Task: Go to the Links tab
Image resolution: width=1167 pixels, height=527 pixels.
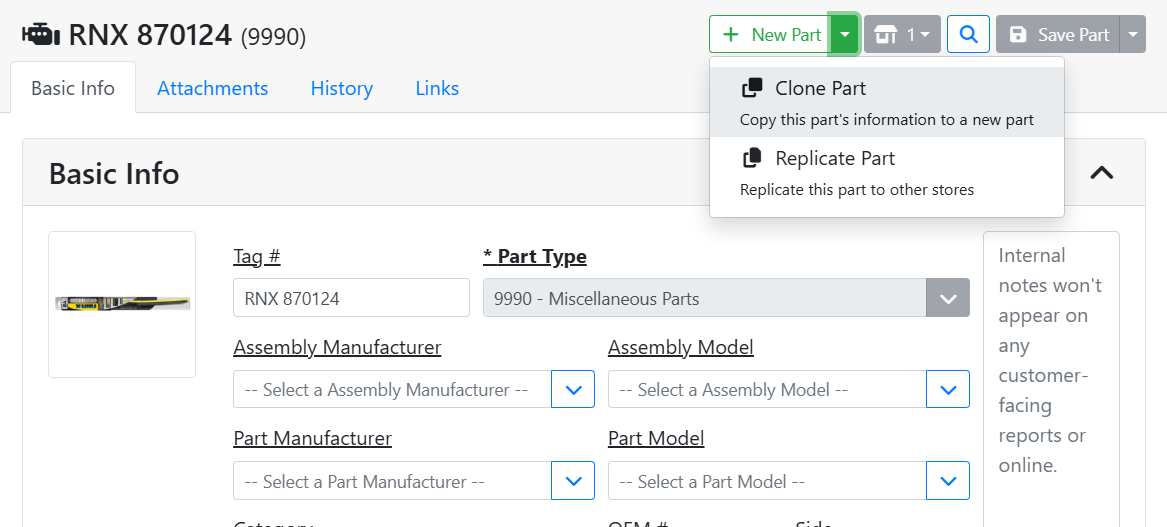Action: click(x=437, y=88)
